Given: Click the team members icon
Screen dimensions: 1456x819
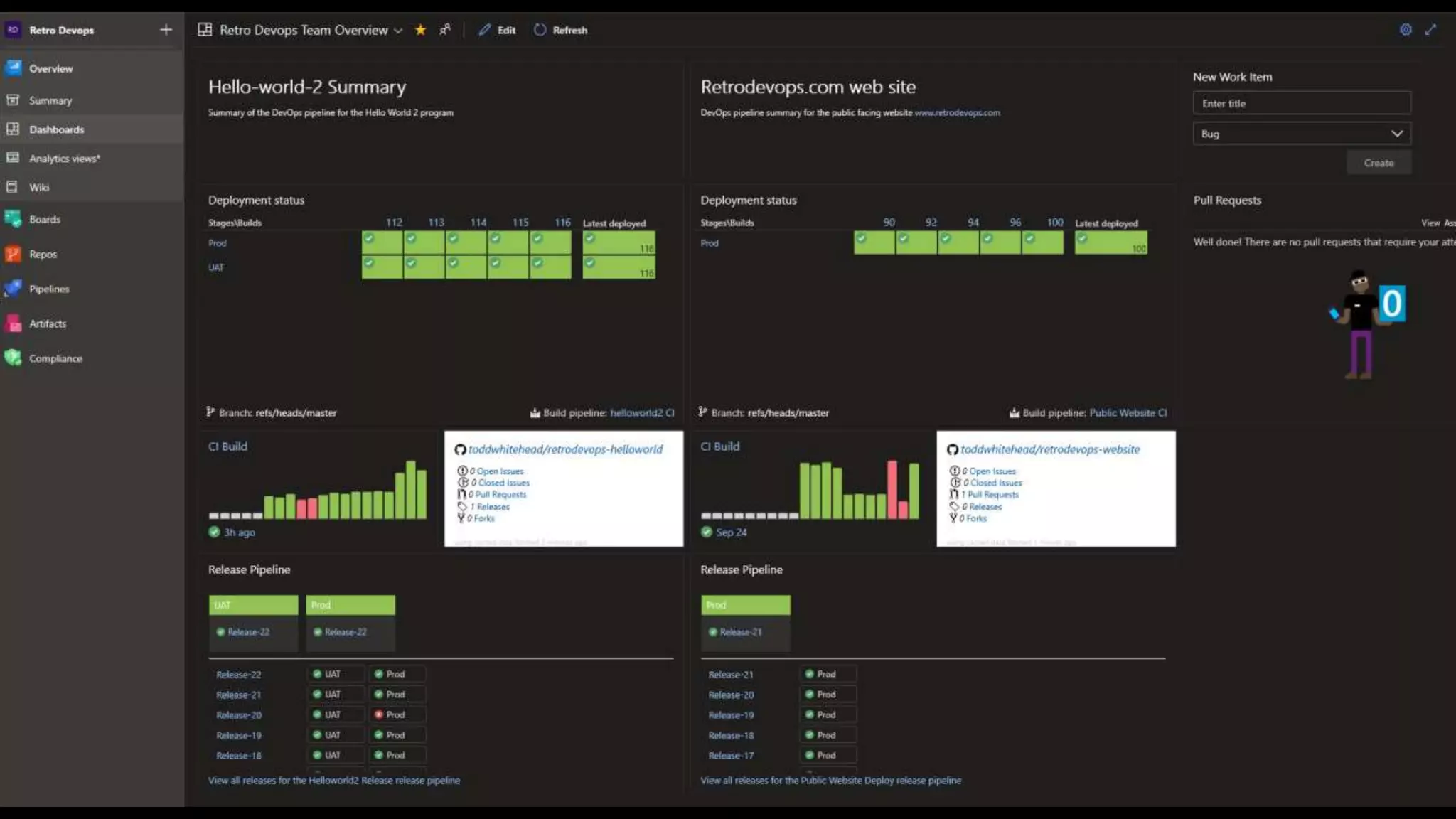Looking at the screenshot, I should 445,30.
